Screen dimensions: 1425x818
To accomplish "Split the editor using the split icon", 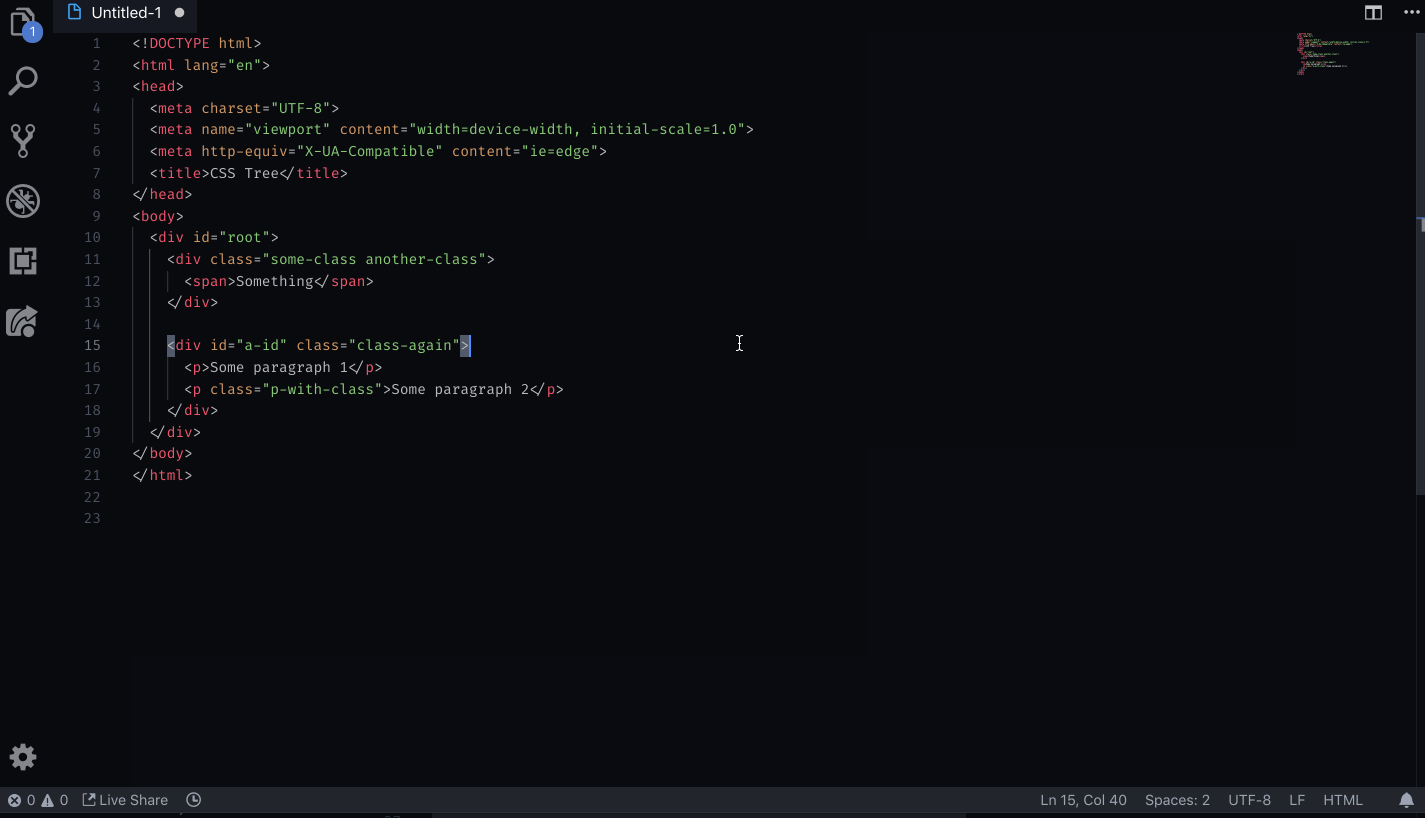I will pos(1373,13).
